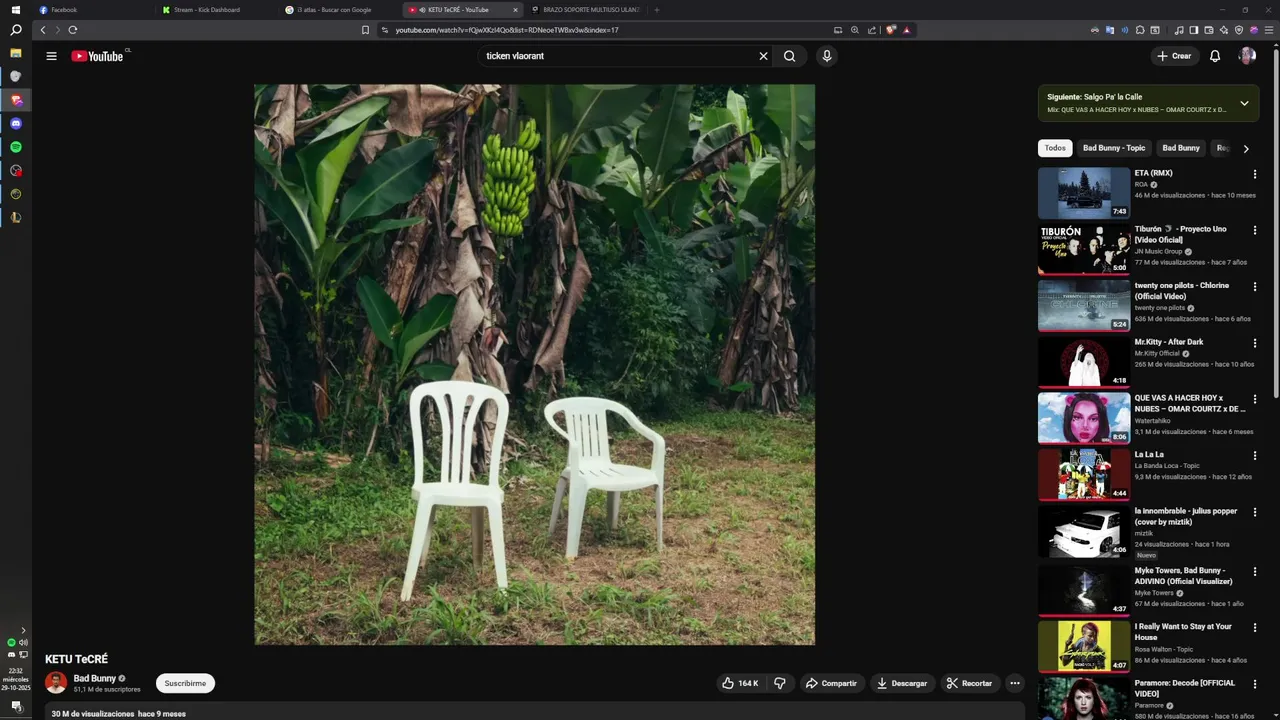Click the browser back arrow

coord(42,30)
